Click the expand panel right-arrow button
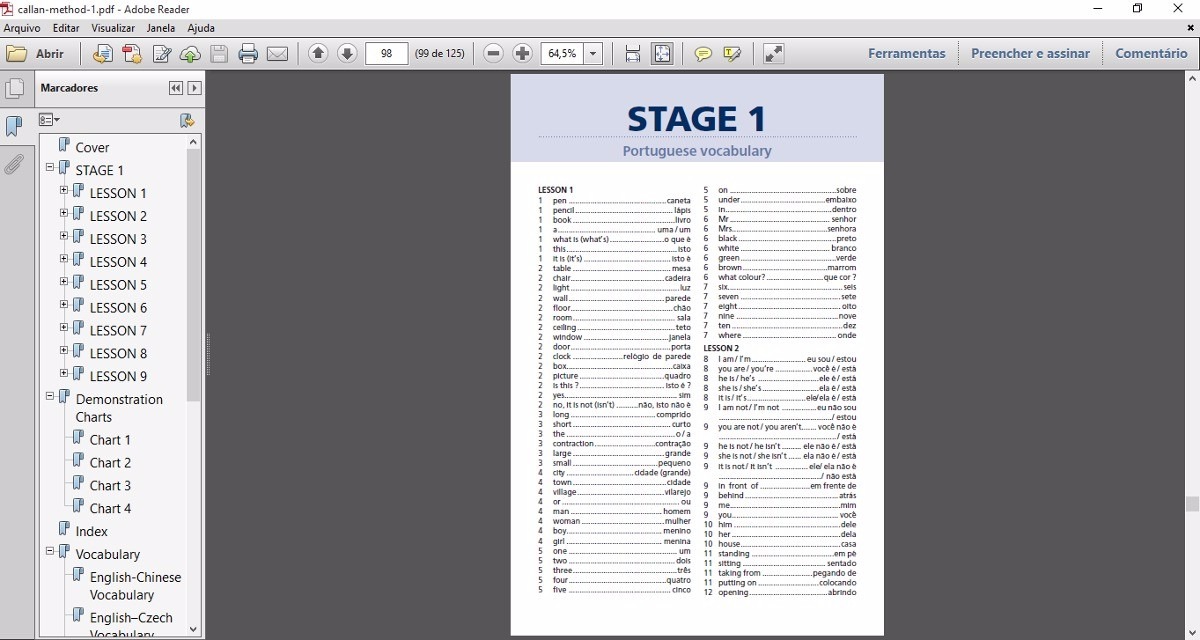 (x=194, y=88)
